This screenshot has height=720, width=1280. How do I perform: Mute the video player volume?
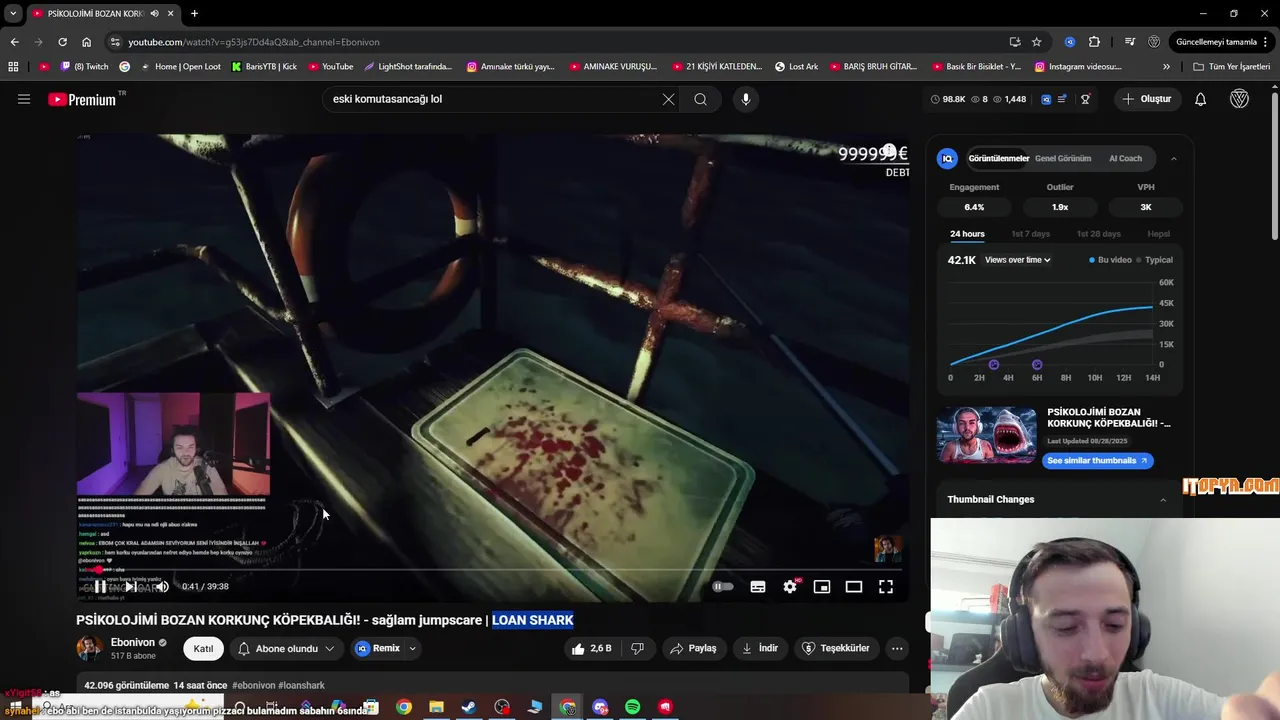(x=161, y=587)
